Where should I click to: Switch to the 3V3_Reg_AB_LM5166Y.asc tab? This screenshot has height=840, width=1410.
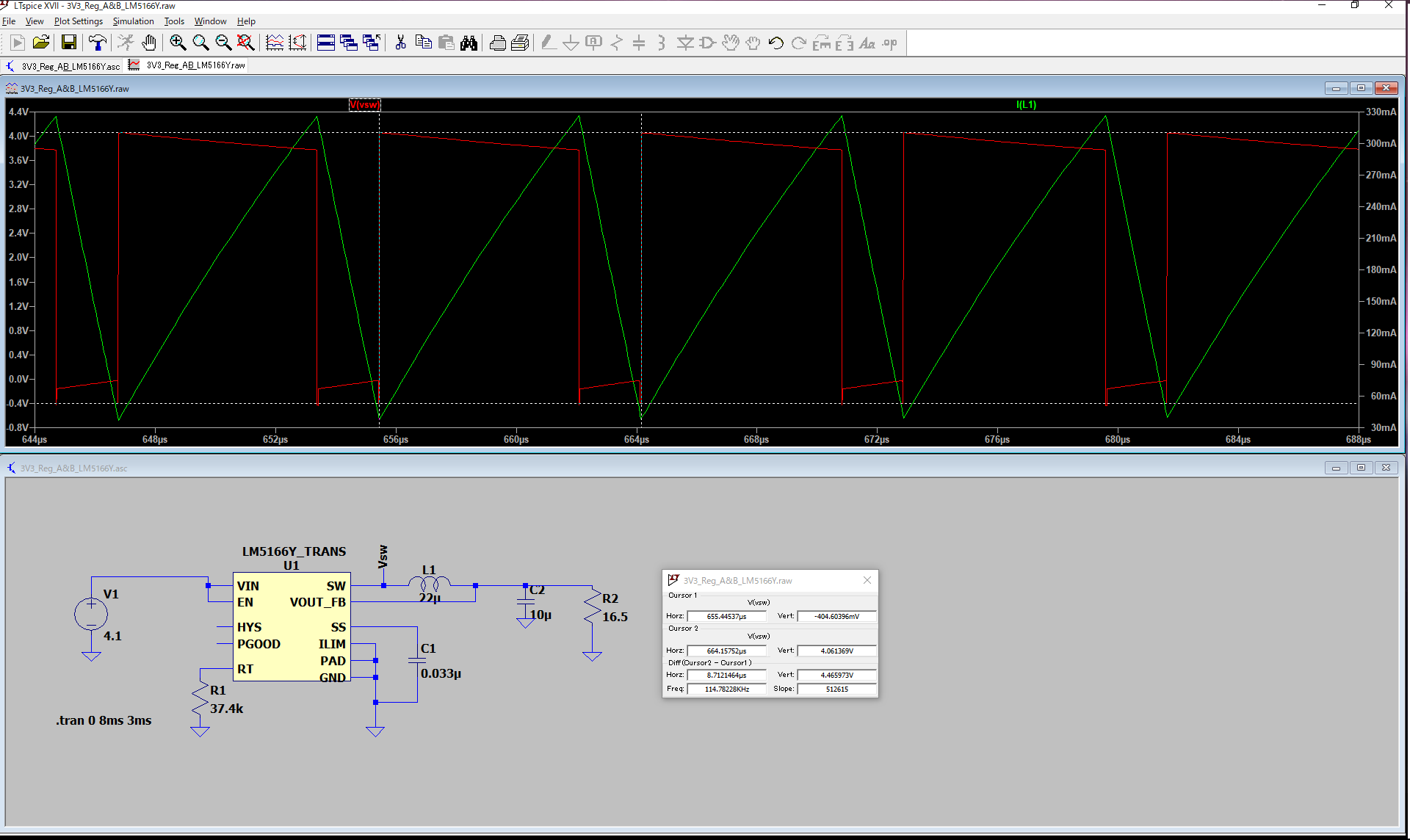click(70, 66)
